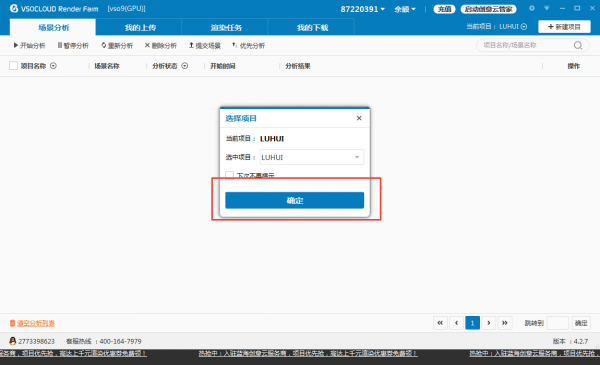This screenshot has height=365, width=600.
Task: Click the search magnifier icon
Action: 578,46
